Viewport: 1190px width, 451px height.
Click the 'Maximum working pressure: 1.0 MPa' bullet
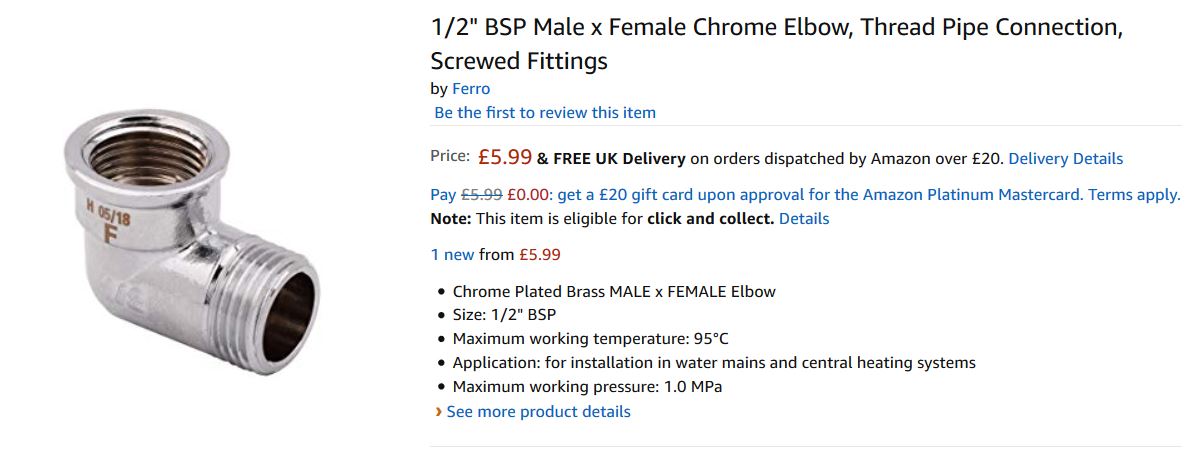[x=587, y=387]
